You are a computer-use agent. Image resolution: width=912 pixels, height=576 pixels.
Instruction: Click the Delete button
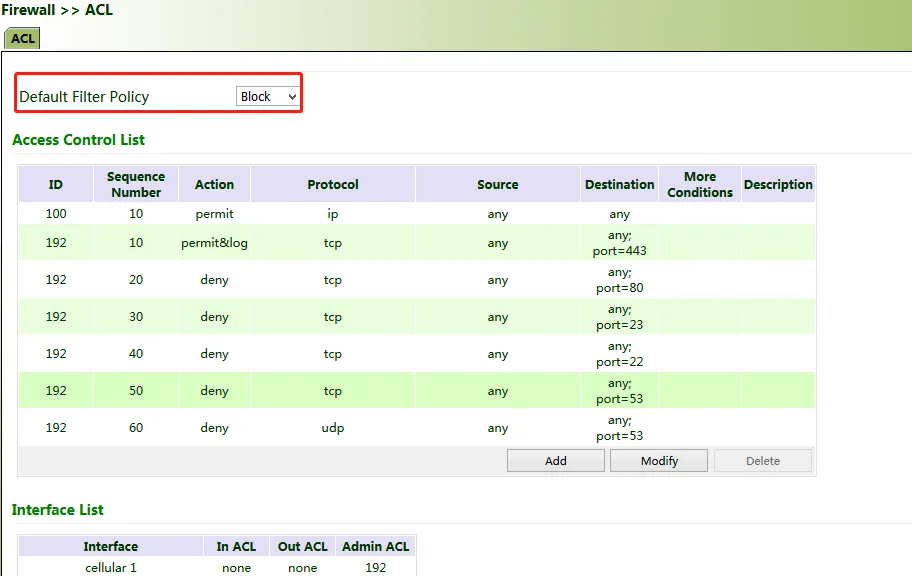click(x=763, y=461)
